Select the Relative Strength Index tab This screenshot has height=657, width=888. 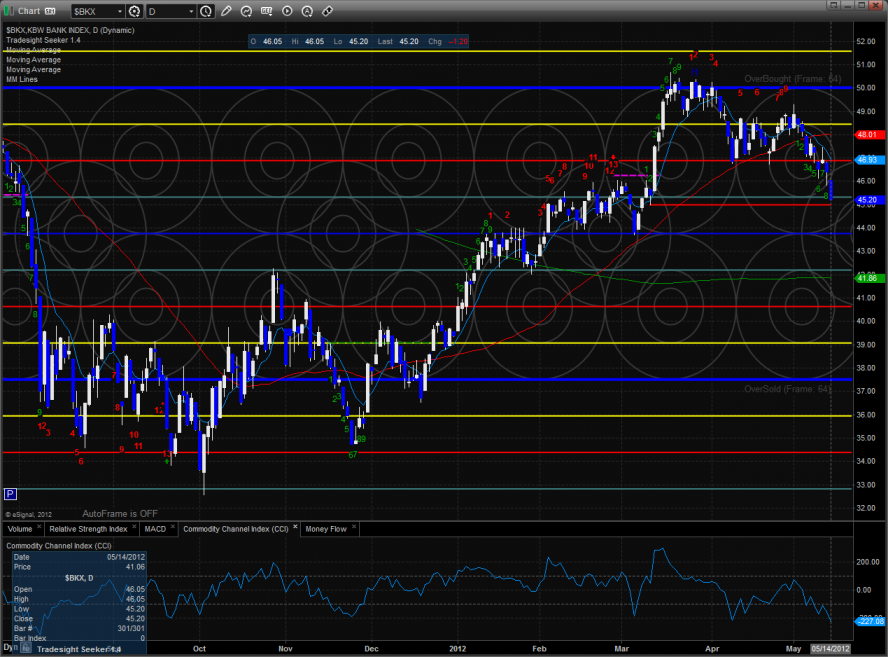[89, 528]
